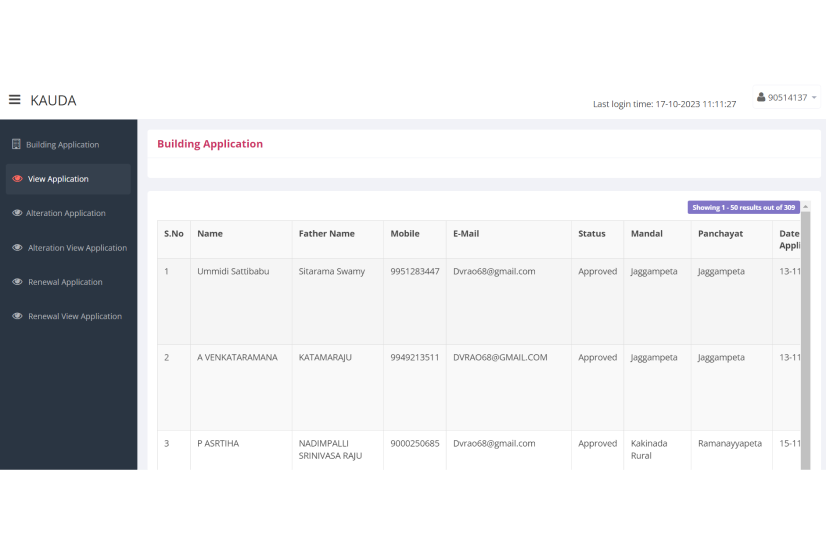Click the eye icon beside Renewal Application
The image size is (826, 551).
click(x=17, y=282)
